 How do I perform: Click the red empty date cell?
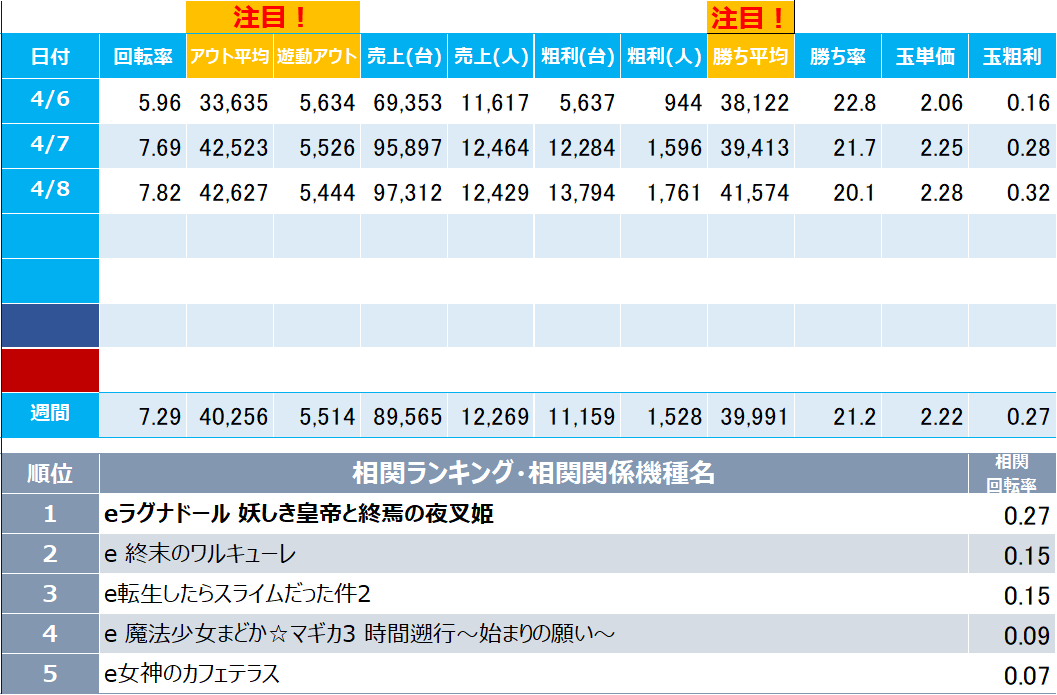tap(50, 370)
